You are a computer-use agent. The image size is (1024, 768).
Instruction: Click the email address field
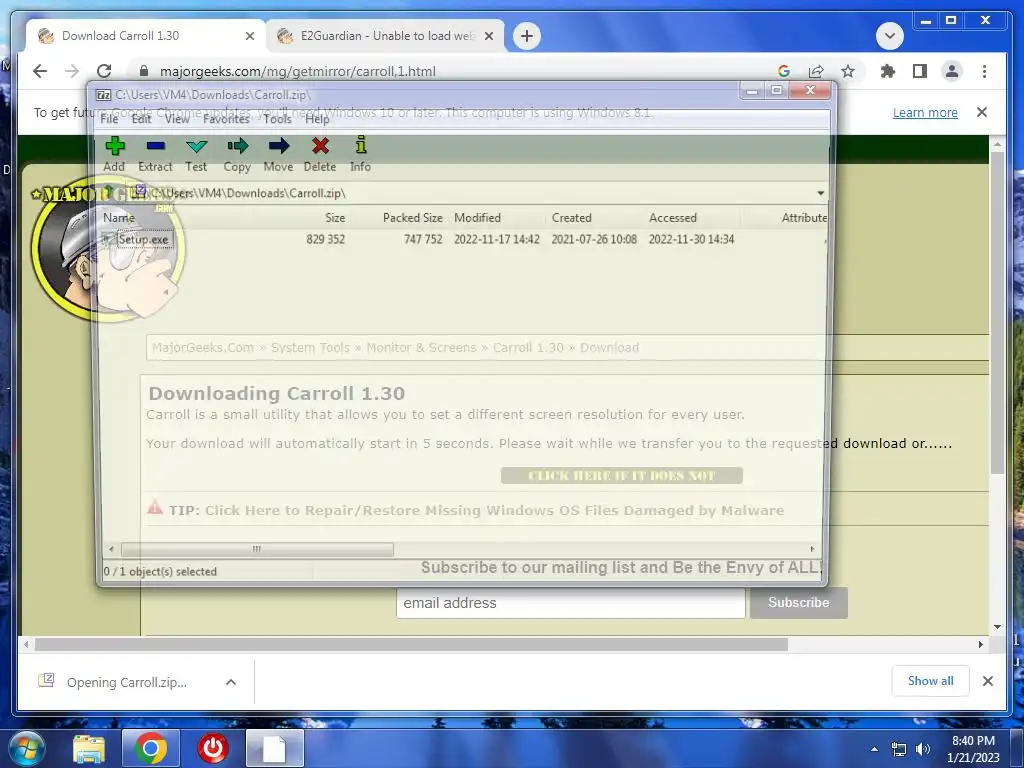tap(570, 603)
